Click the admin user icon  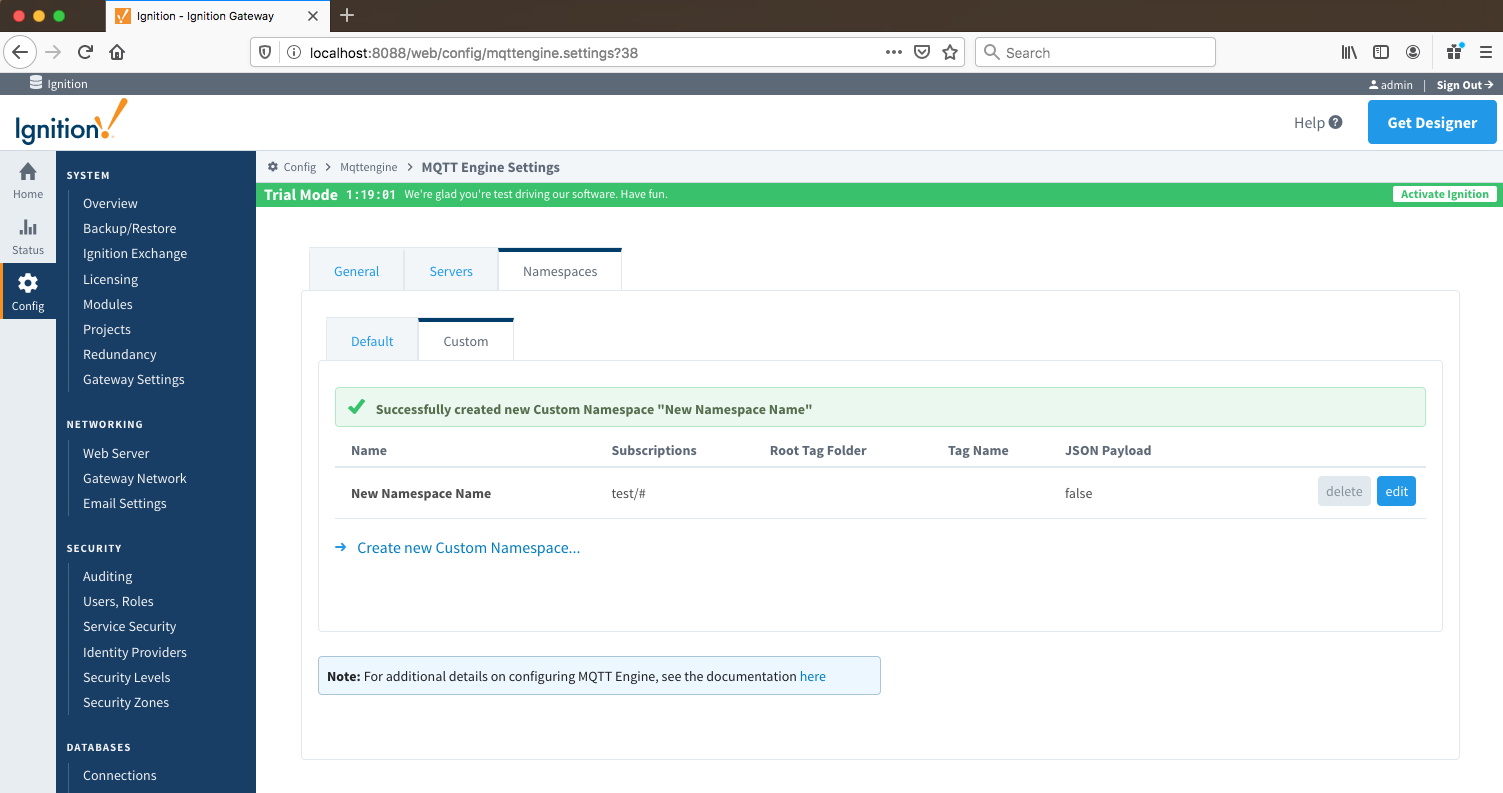(1374, 85)
